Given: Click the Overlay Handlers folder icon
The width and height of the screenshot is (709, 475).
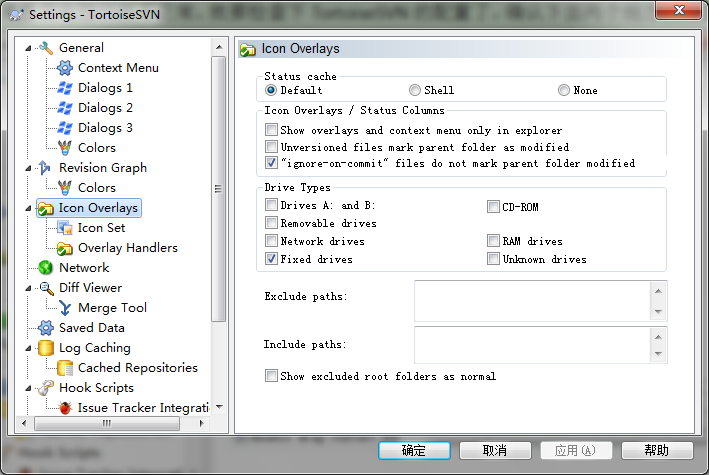Looking at the screenshot, I should click(x=65, y=248).
